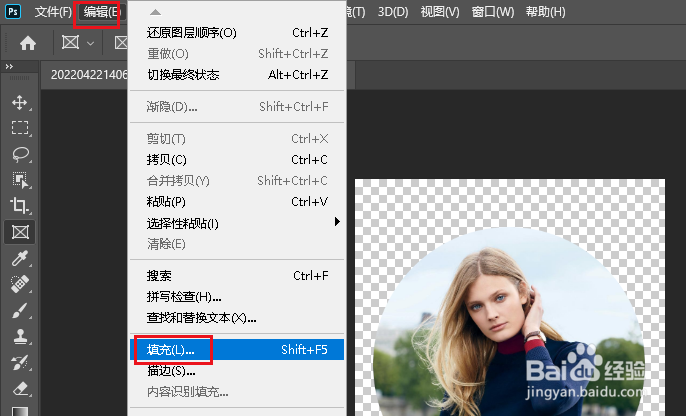Choose 还原图层顺序(O) menu item

pos(237,33)
